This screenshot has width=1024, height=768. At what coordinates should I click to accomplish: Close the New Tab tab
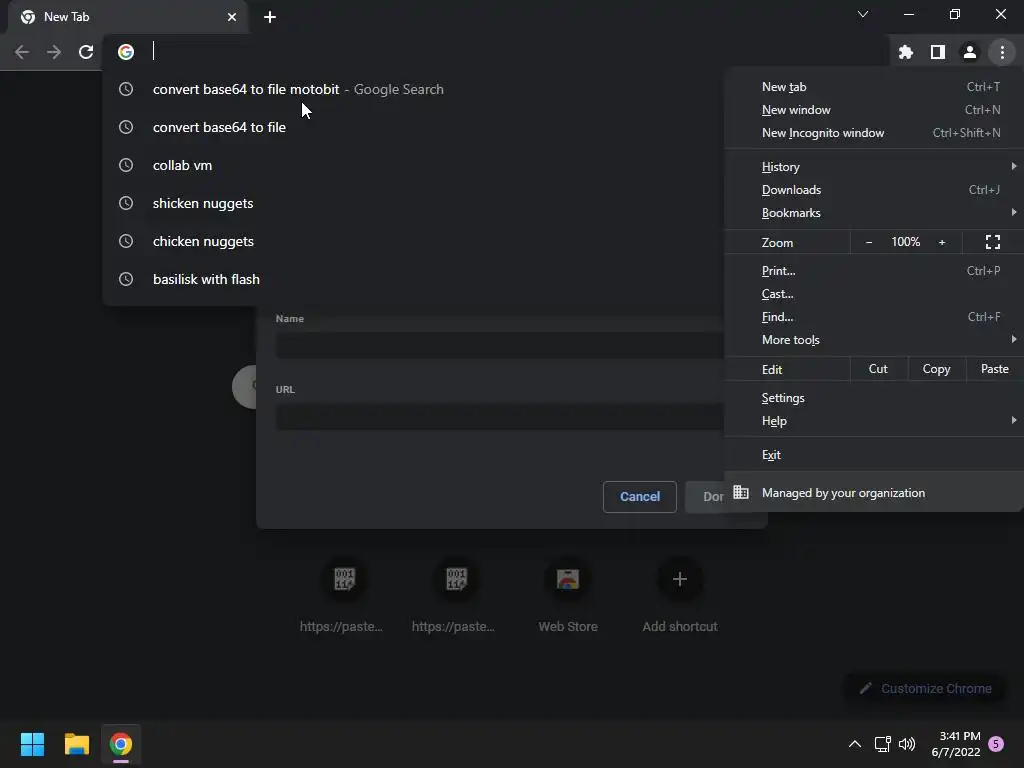pos(232,17)
